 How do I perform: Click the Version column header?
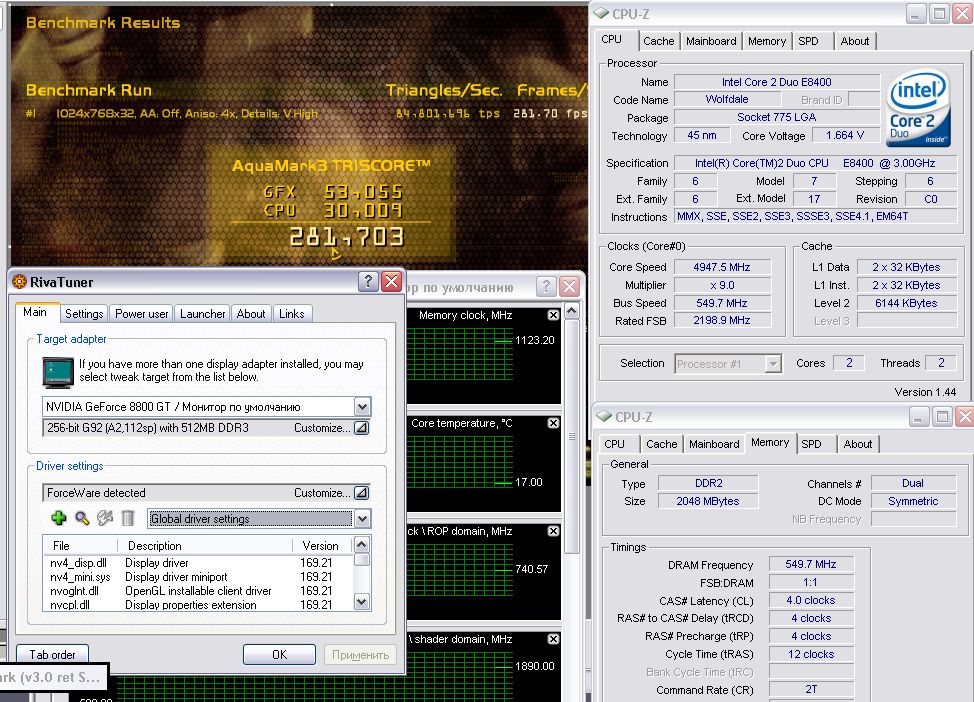click(x=323, y=545)
